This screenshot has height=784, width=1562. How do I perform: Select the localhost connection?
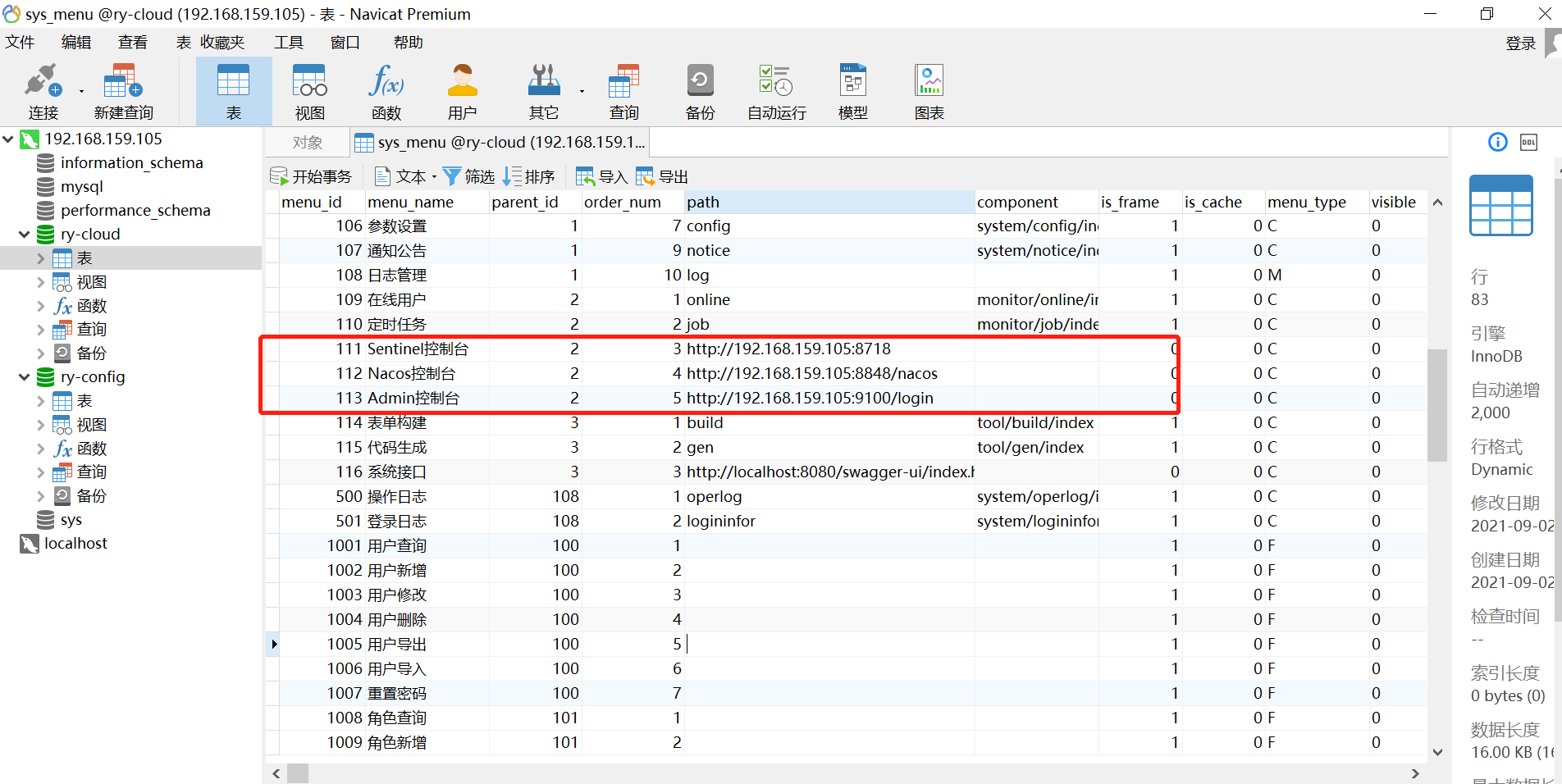75,544
